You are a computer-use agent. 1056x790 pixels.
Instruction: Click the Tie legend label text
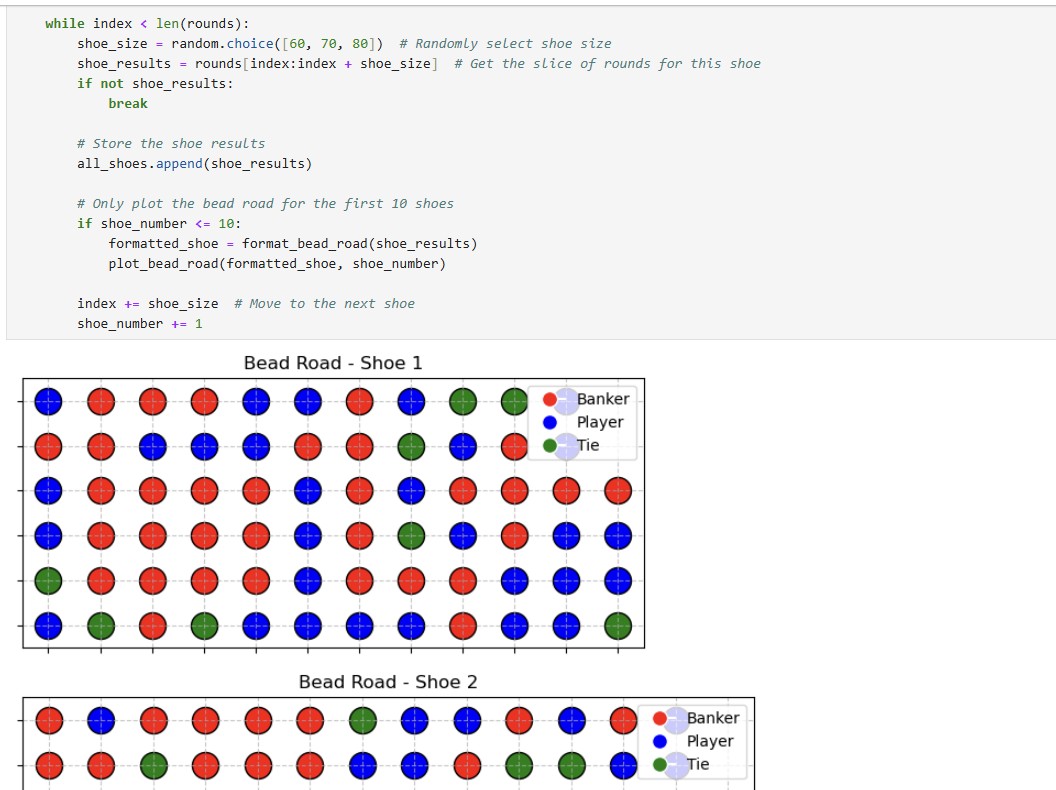[x=588, y=445]
